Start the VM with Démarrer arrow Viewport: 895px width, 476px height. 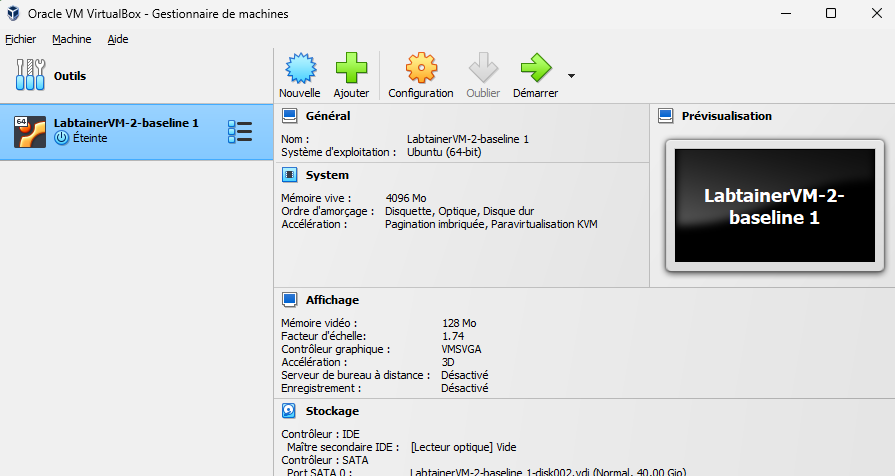point(535,68)
